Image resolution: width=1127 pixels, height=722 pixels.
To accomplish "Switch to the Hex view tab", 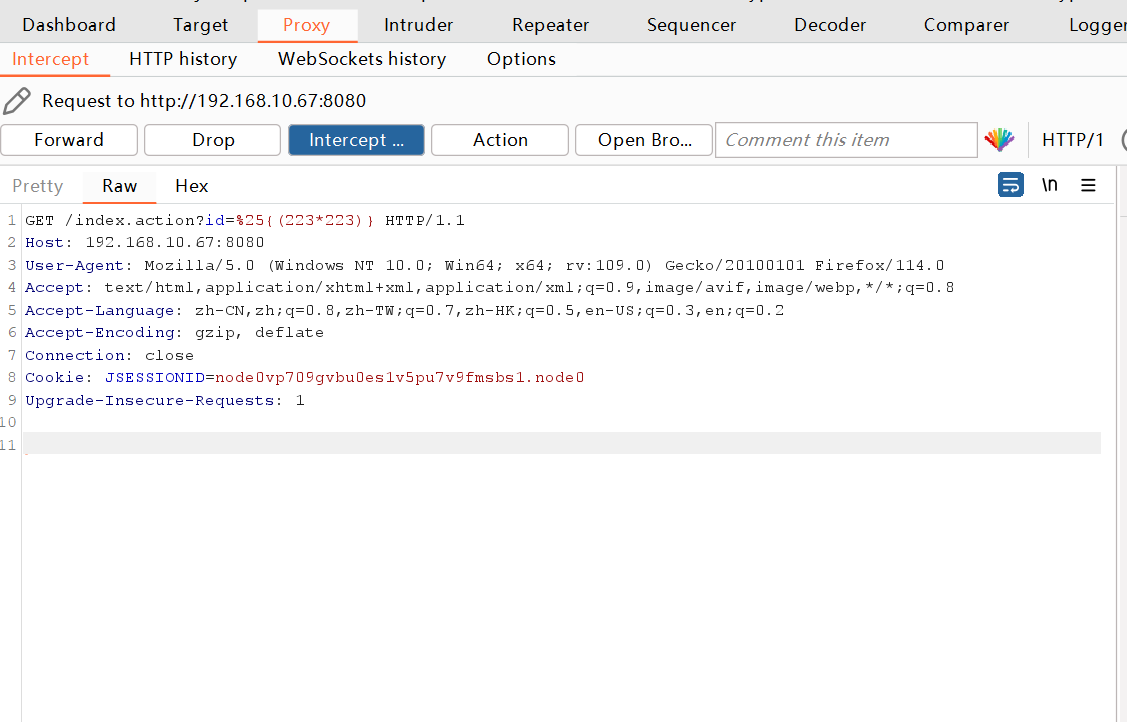I will [x=192, y=186].
